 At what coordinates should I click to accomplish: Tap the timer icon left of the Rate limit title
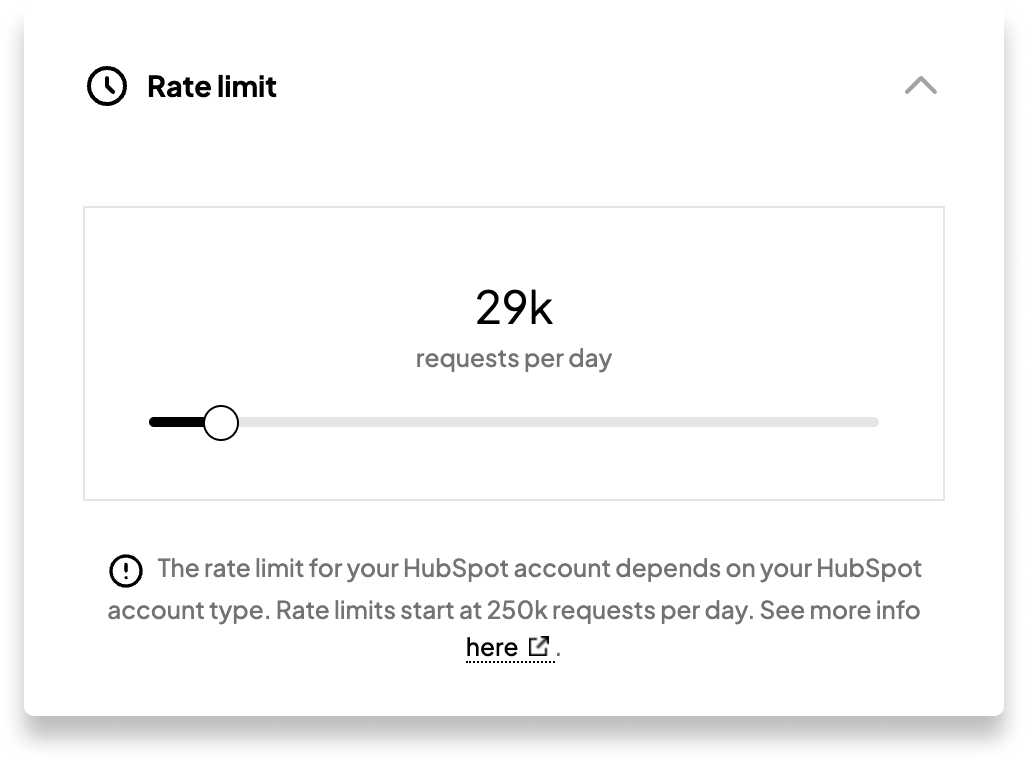[x=107, y=86]
